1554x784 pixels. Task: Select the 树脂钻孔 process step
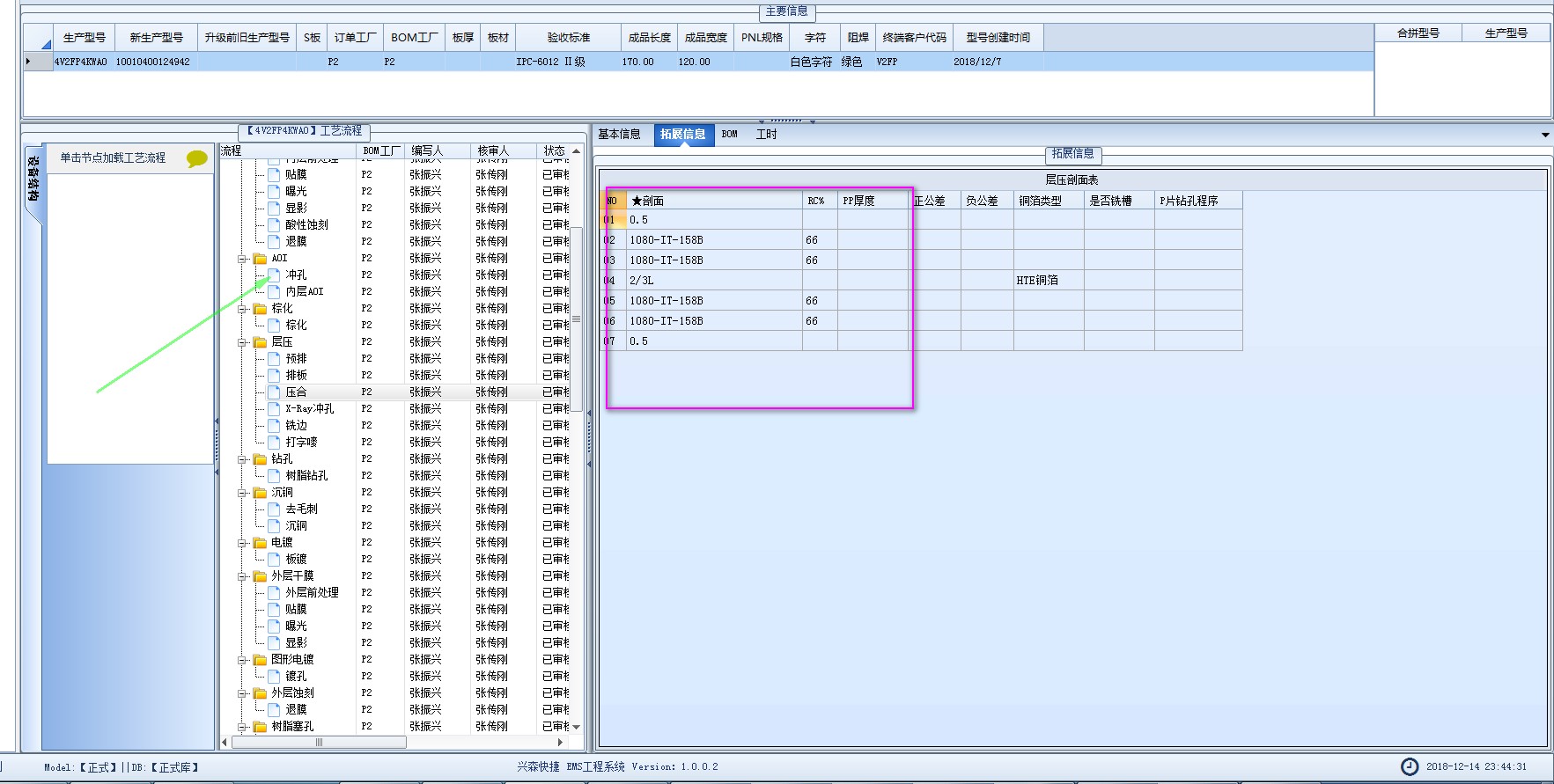tap(306, 476)
